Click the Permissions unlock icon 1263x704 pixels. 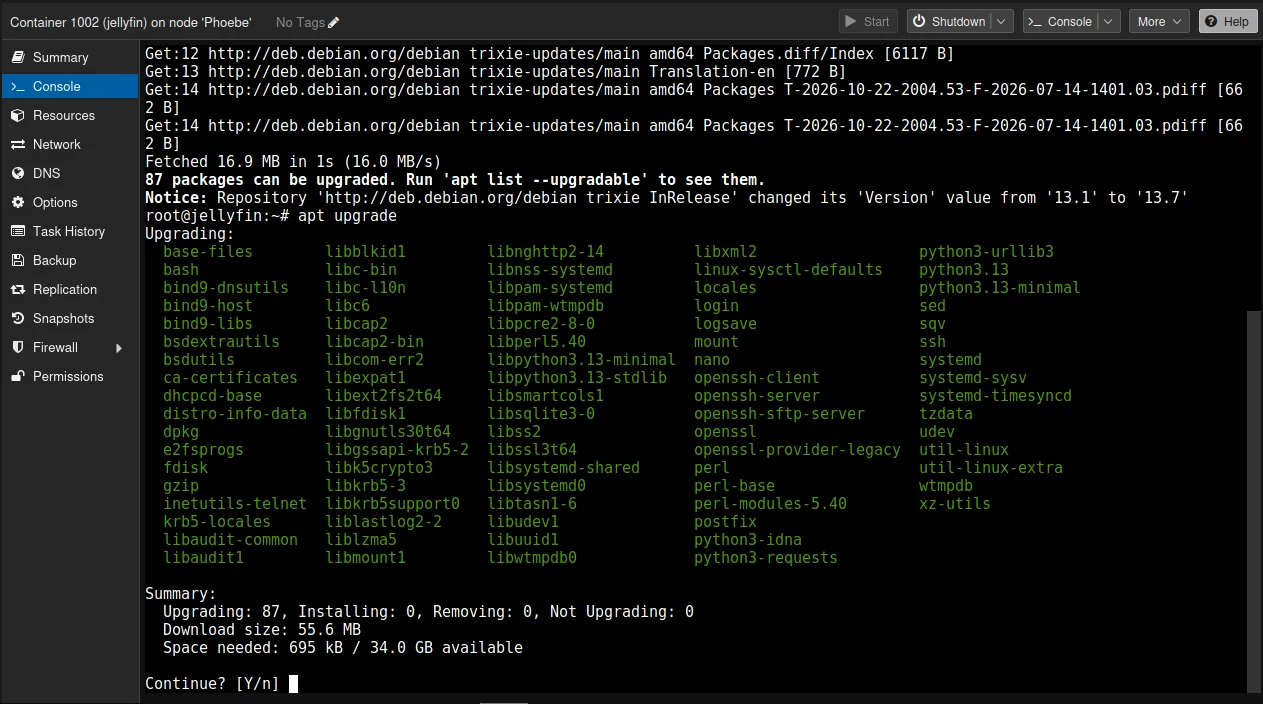click(x=17, y=376)
